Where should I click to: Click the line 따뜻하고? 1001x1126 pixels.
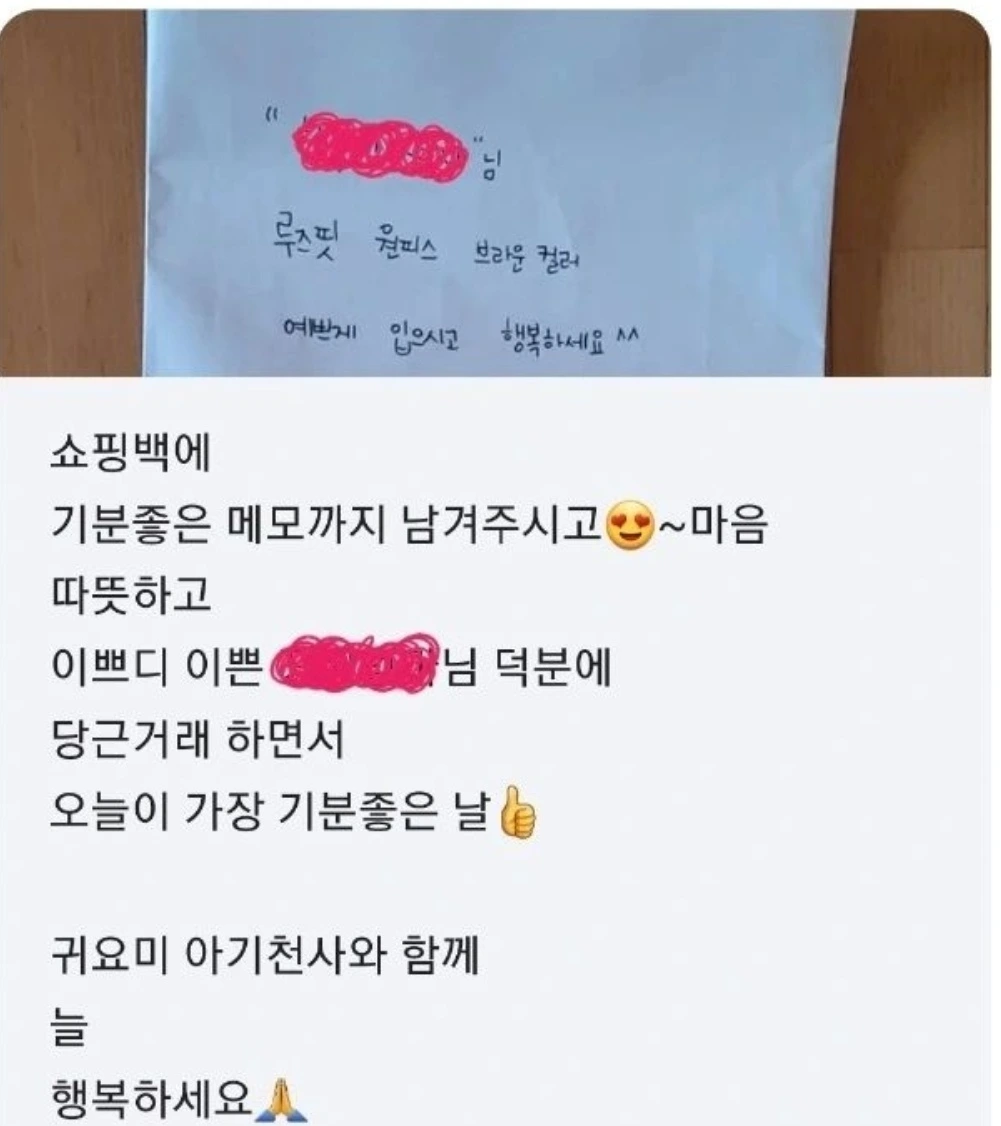tap(131, 596)
